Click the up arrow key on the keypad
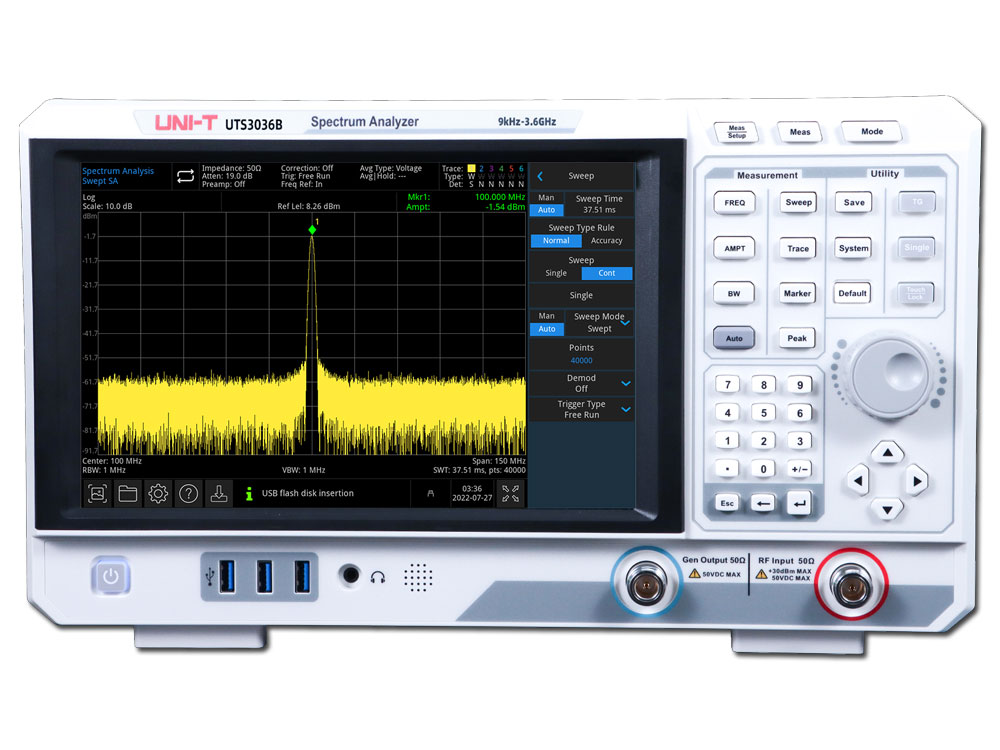1000x750 pixels. pyautogui.click(x=887, y=453)
